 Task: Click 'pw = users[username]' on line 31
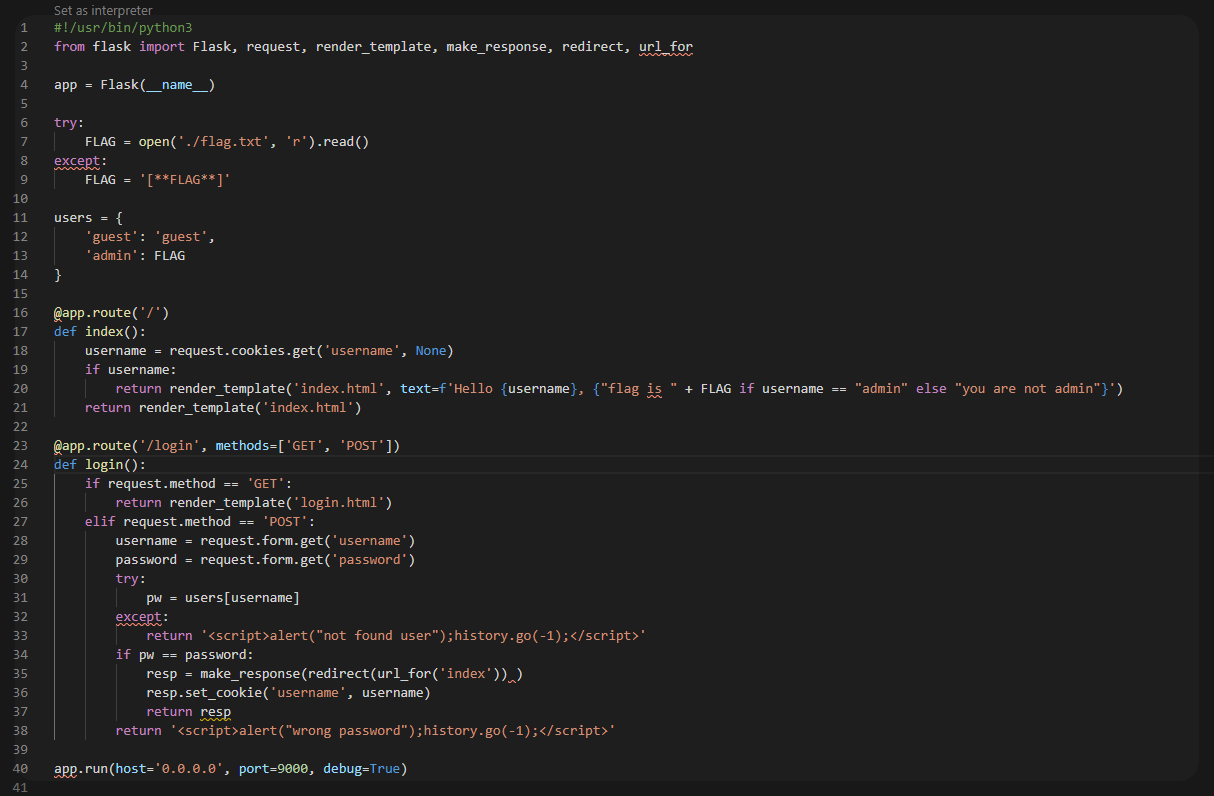(x=223, y=598)
